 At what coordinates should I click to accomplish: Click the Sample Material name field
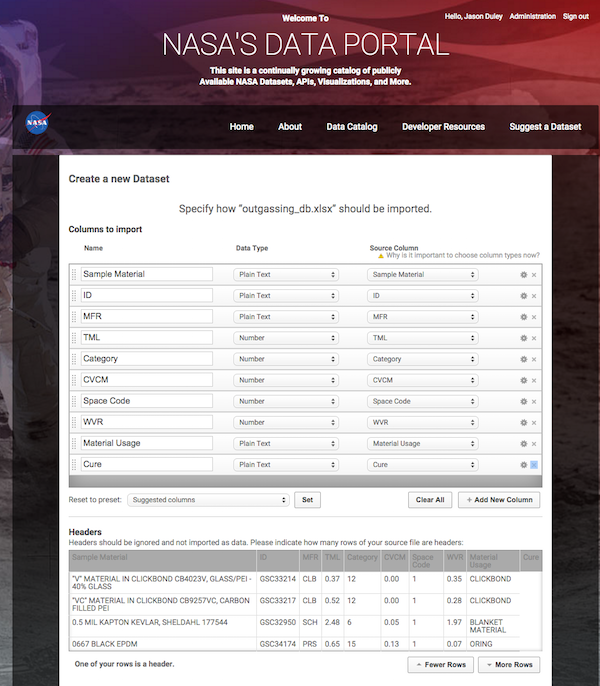point(147,274)
